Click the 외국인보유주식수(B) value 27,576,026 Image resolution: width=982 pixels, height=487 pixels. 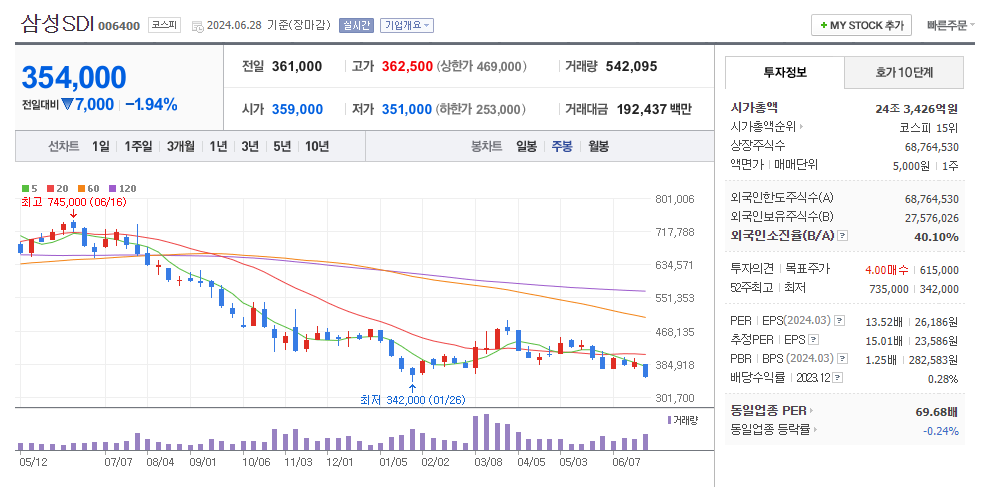point(932,217)
